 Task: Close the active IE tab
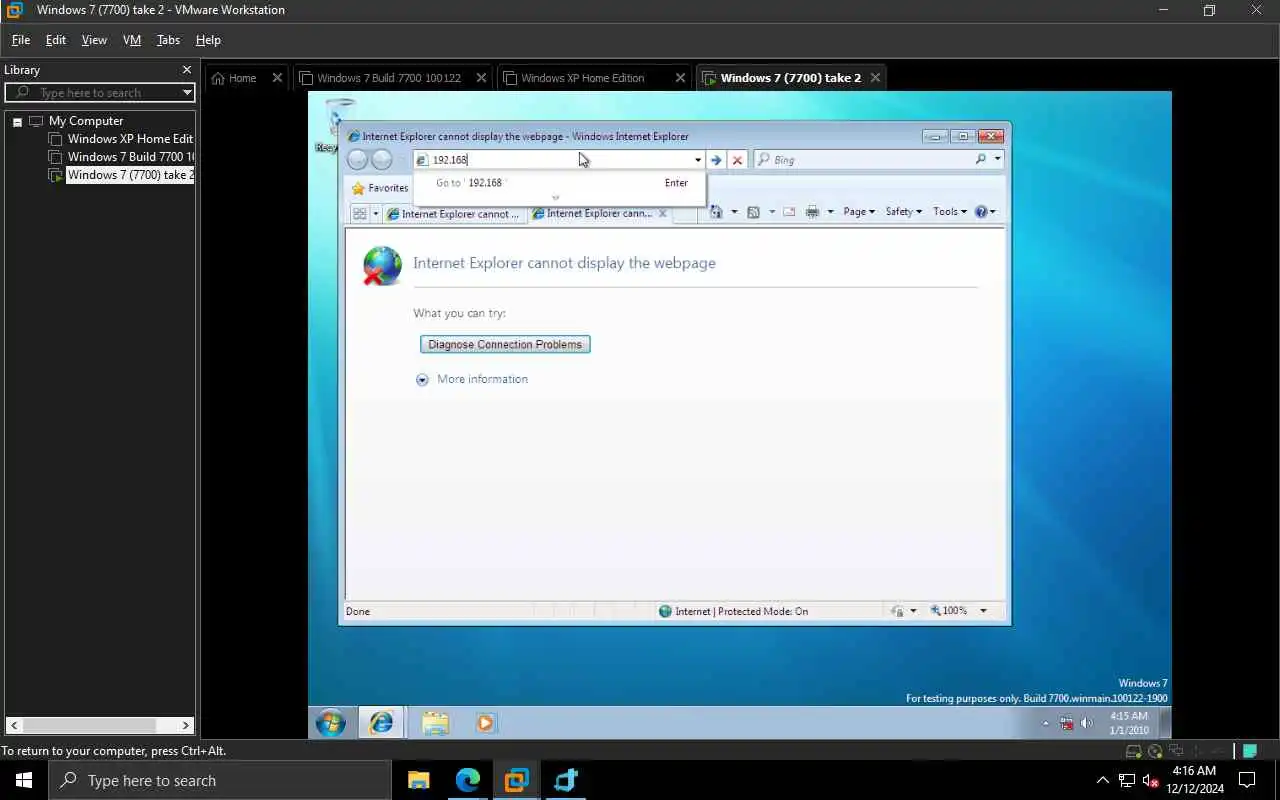pyautogui.click(x=662, y=213)
